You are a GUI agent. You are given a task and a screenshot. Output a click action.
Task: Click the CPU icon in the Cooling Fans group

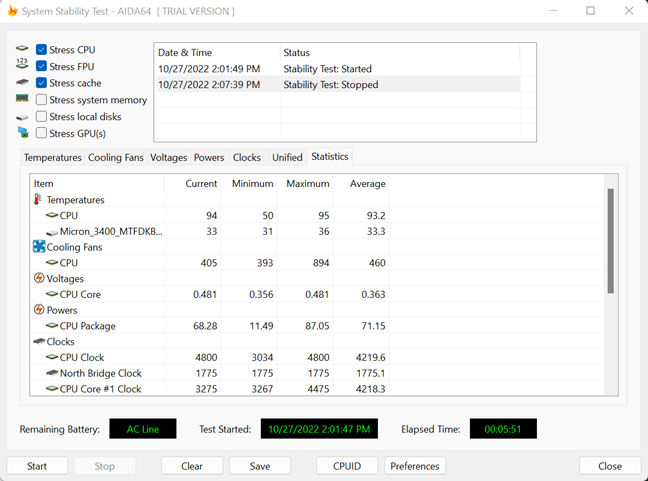tap(52, 262)
